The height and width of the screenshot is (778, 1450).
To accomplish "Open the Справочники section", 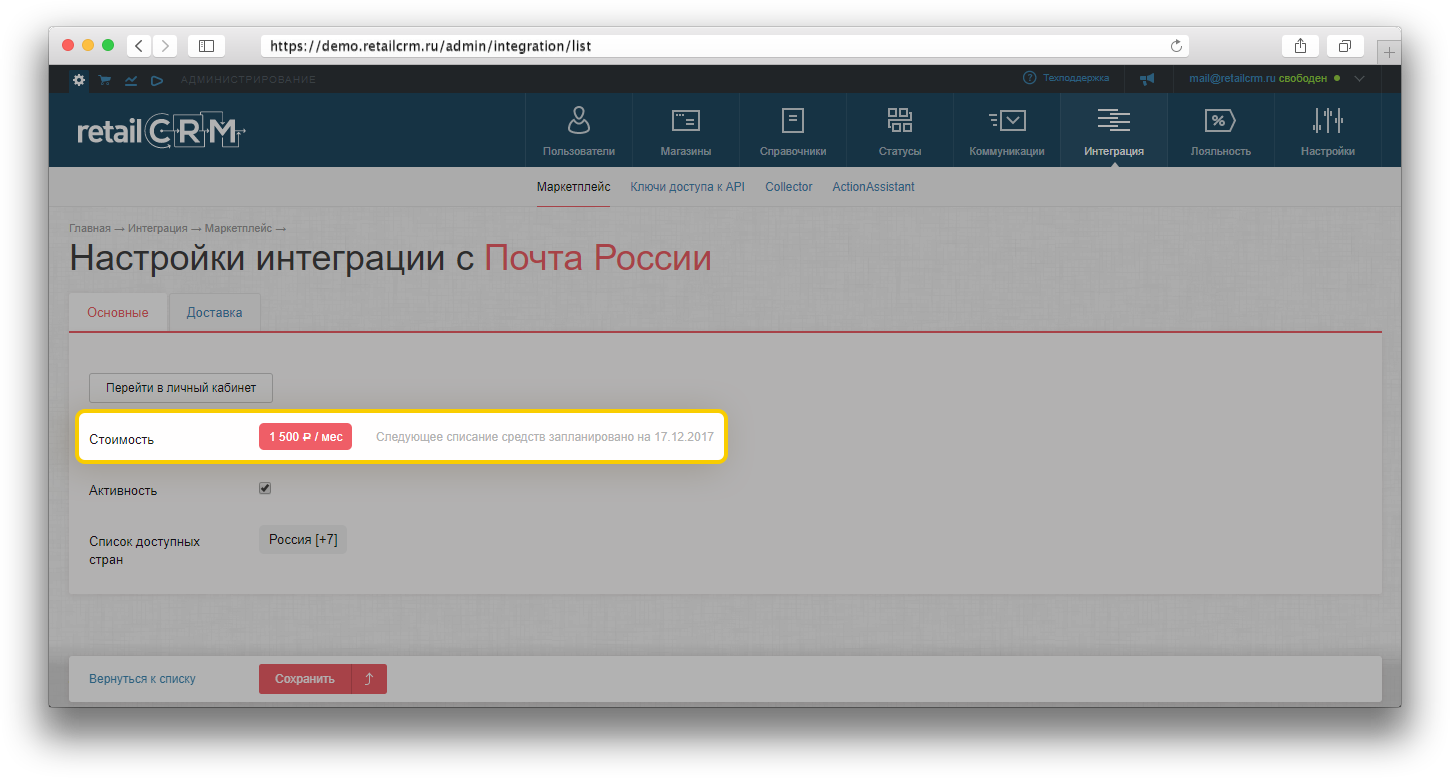I will coord(793,131).
